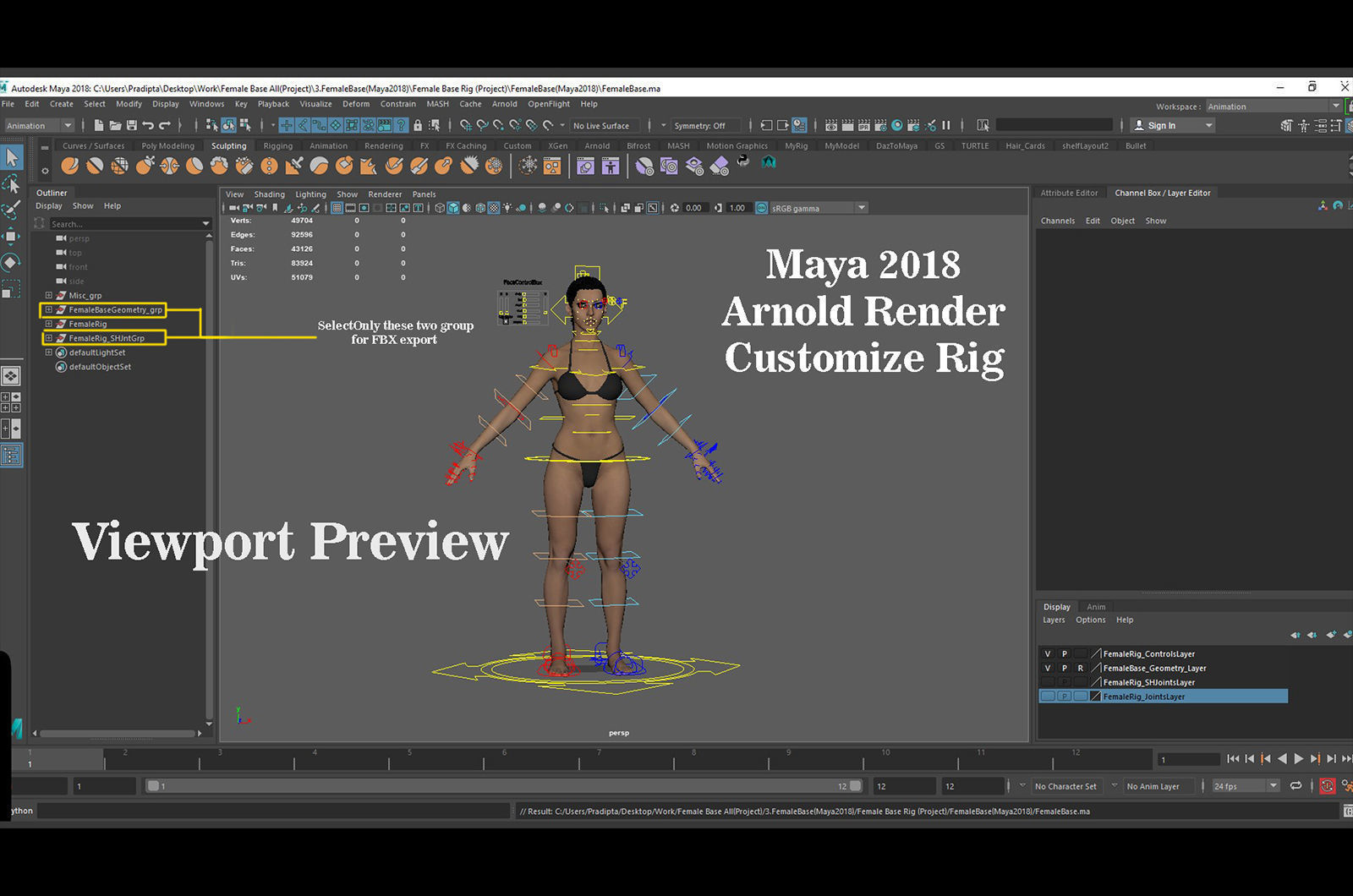This screenshot has height=896, width=1353.
Task: Click the viewport exposure value field 0.00
Action: pos(694,208)
